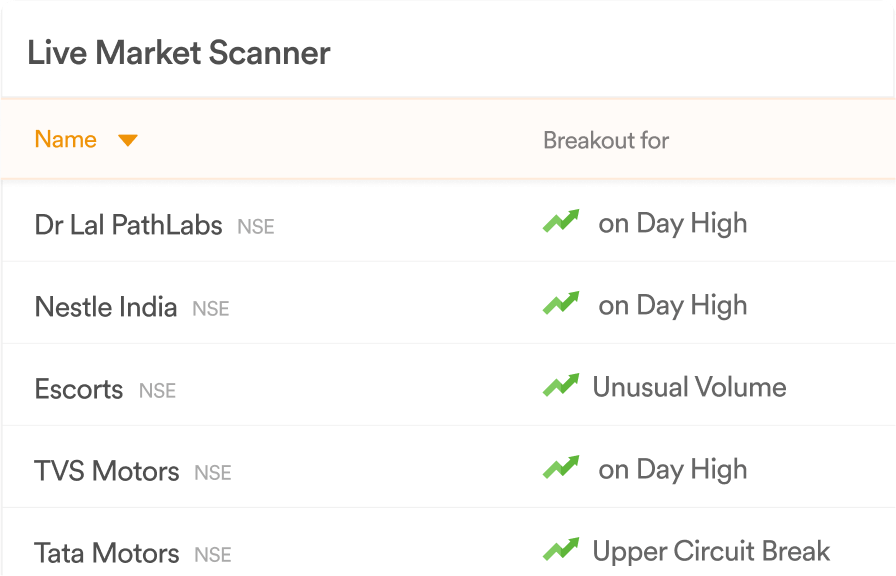The height and width of the screenshot is (576, 896).
Task: Click NSE label beside Escorts
Action: pyautogui.click(x=158, y=391)
